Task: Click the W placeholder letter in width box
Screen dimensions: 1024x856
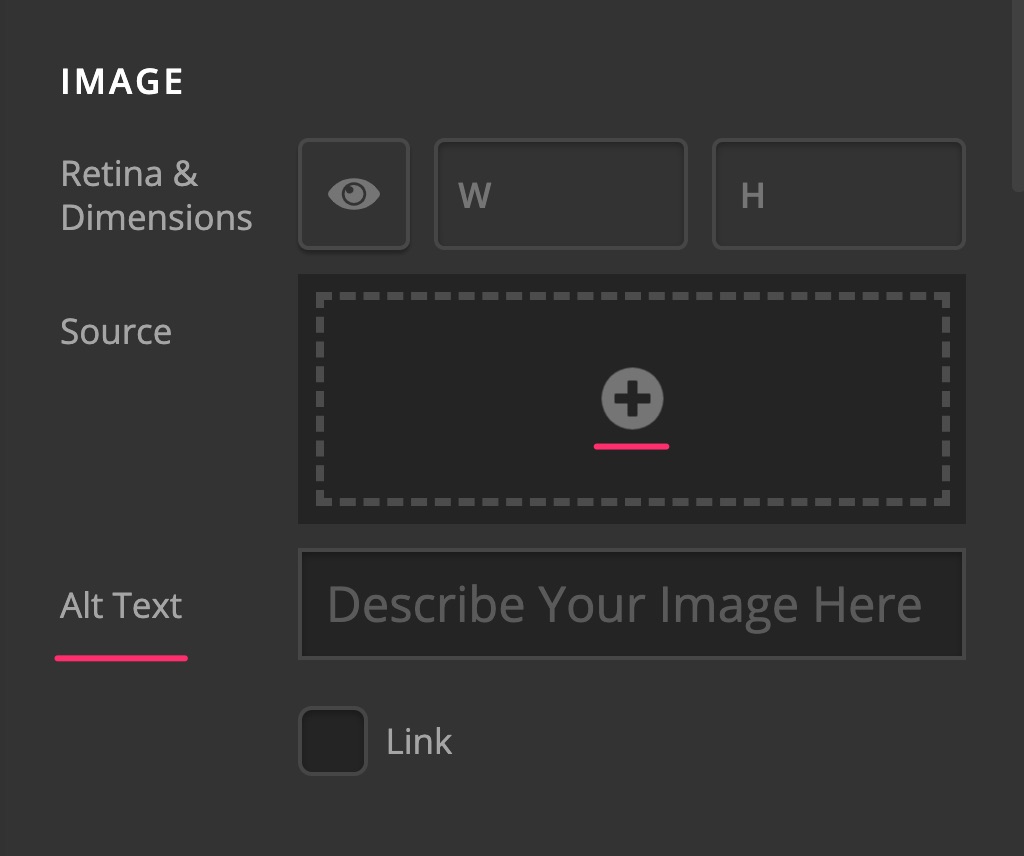Action: (x=475, y=195)
